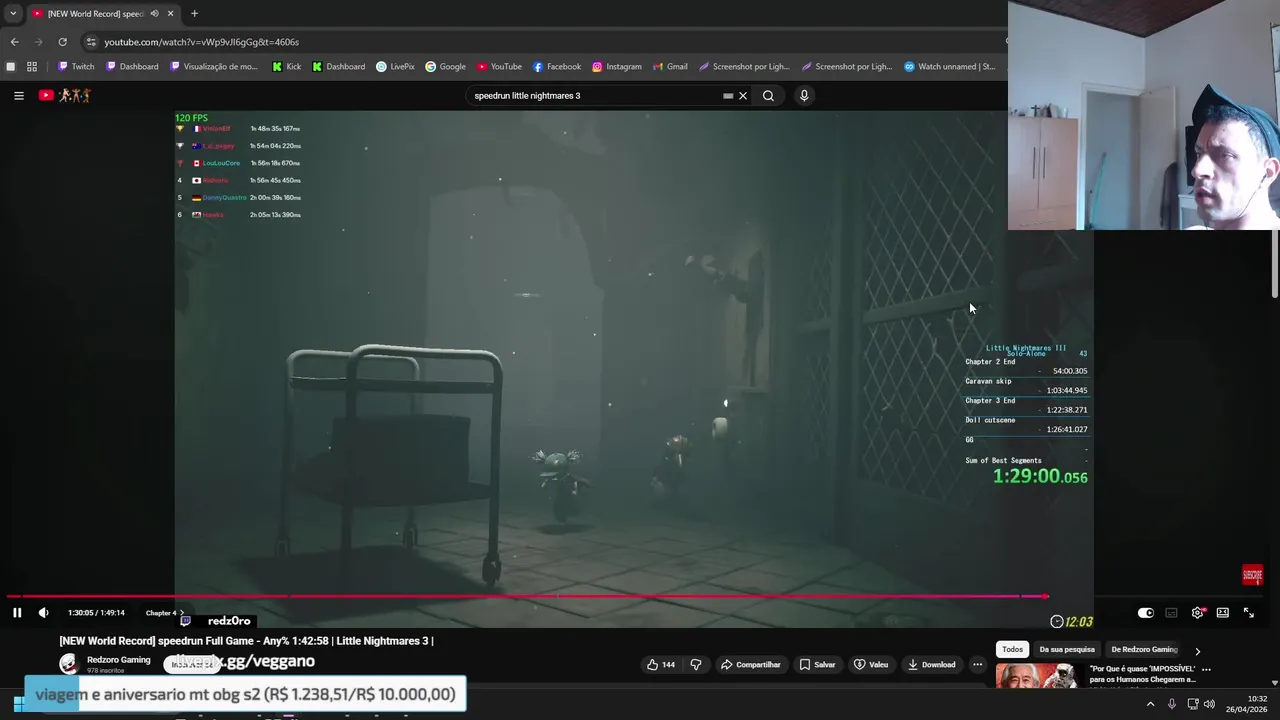Close the NEW World Record tab

[170, 13]
